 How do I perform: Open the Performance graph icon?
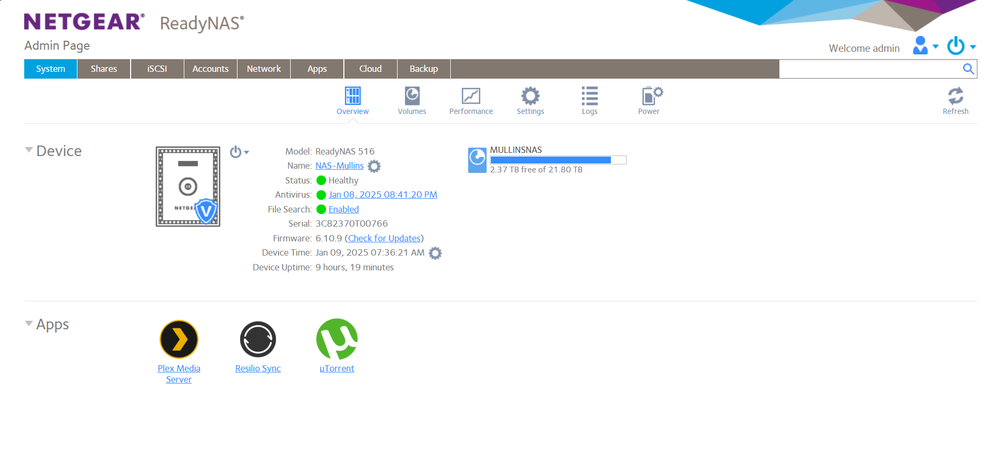pos(471,96)
